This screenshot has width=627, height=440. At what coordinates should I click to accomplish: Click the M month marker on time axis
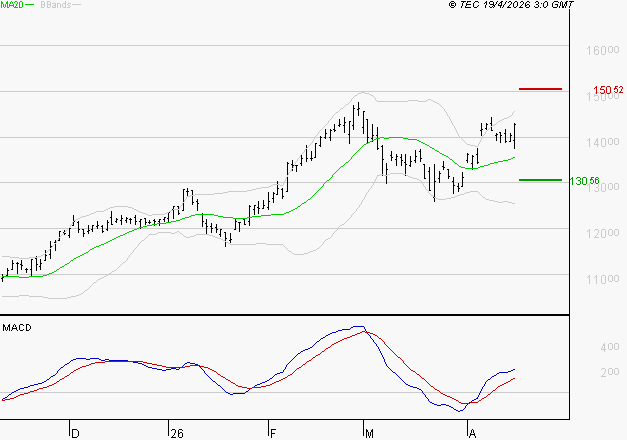tap(369, 433)
